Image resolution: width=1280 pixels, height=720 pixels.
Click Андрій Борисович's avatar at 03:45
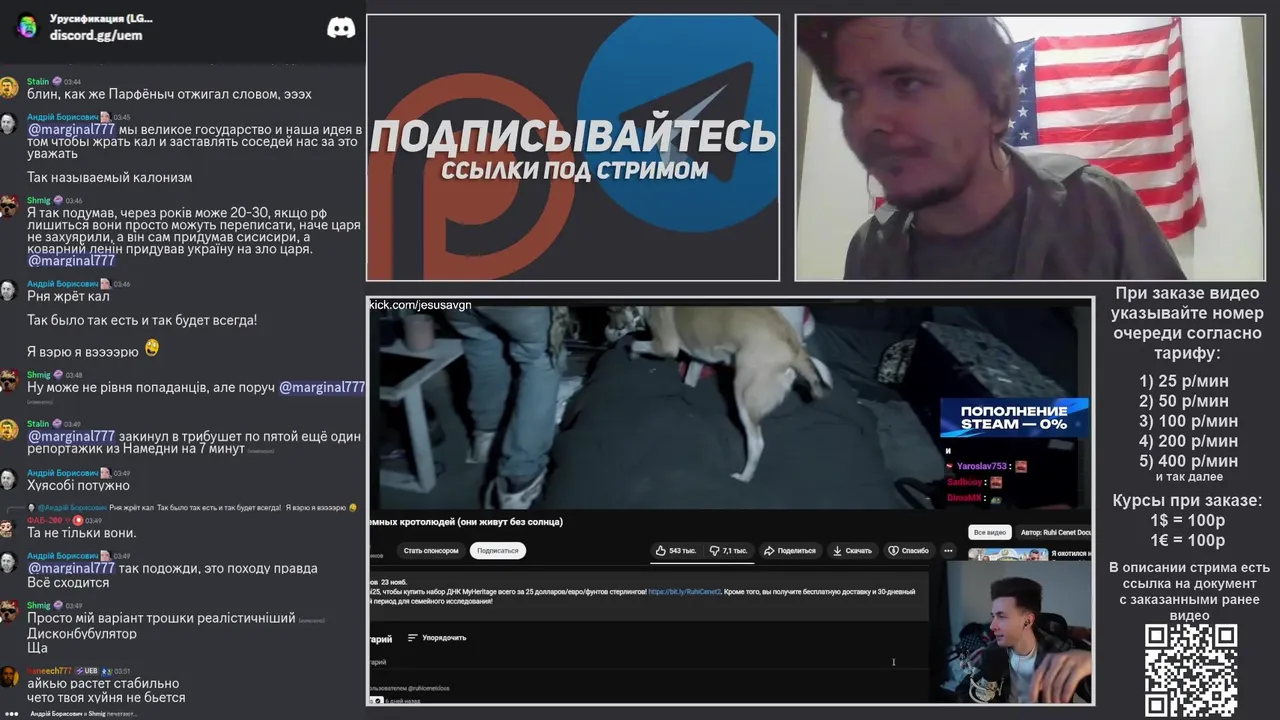9,123
